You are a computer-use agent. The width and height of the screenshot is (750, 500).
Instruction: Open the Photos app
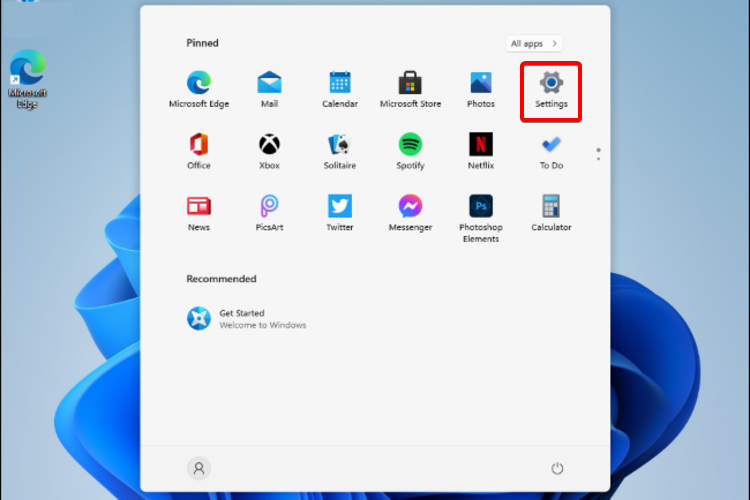pos(481,89)
